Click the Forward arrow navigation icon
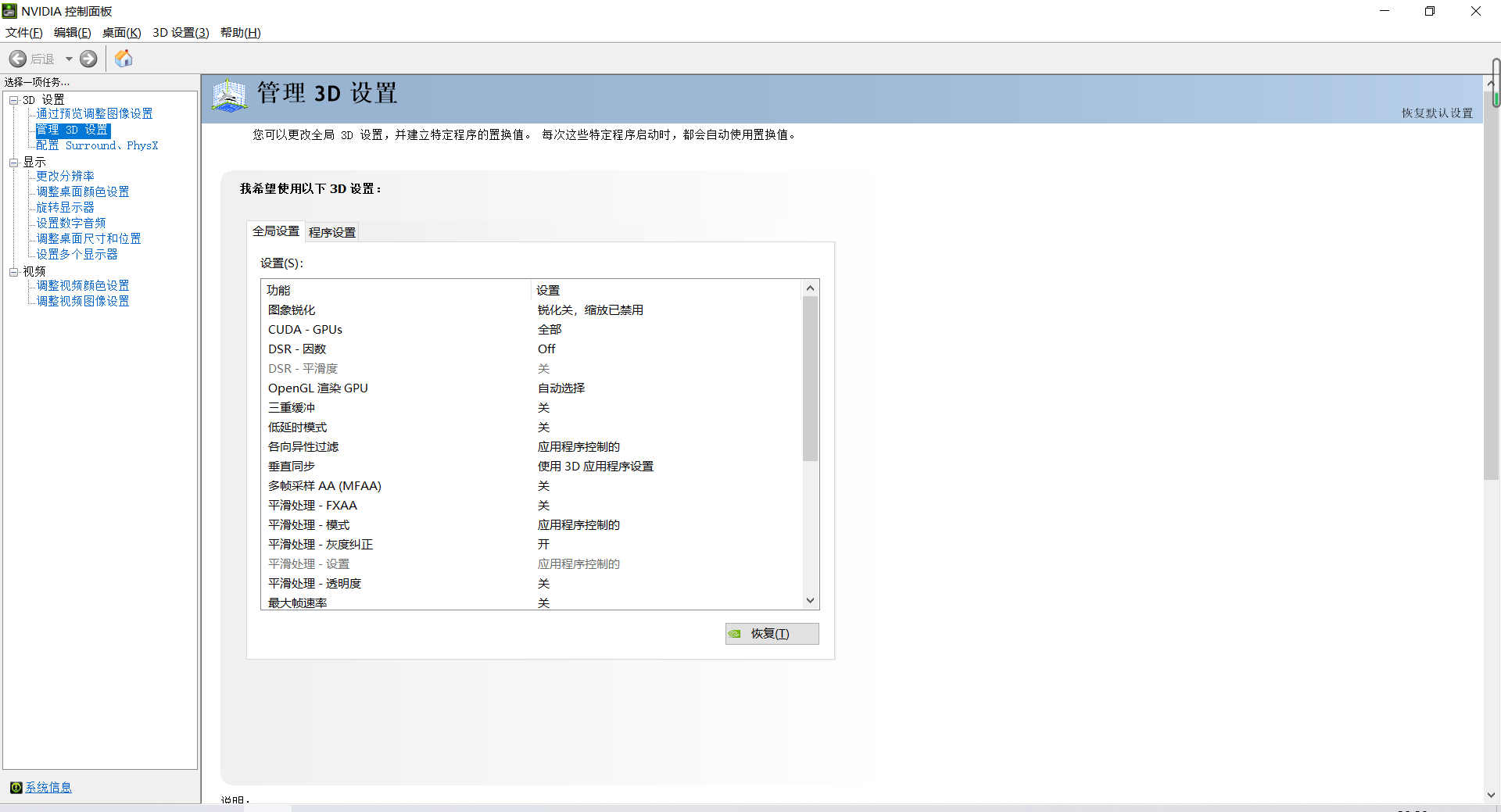 coord(88,59)
